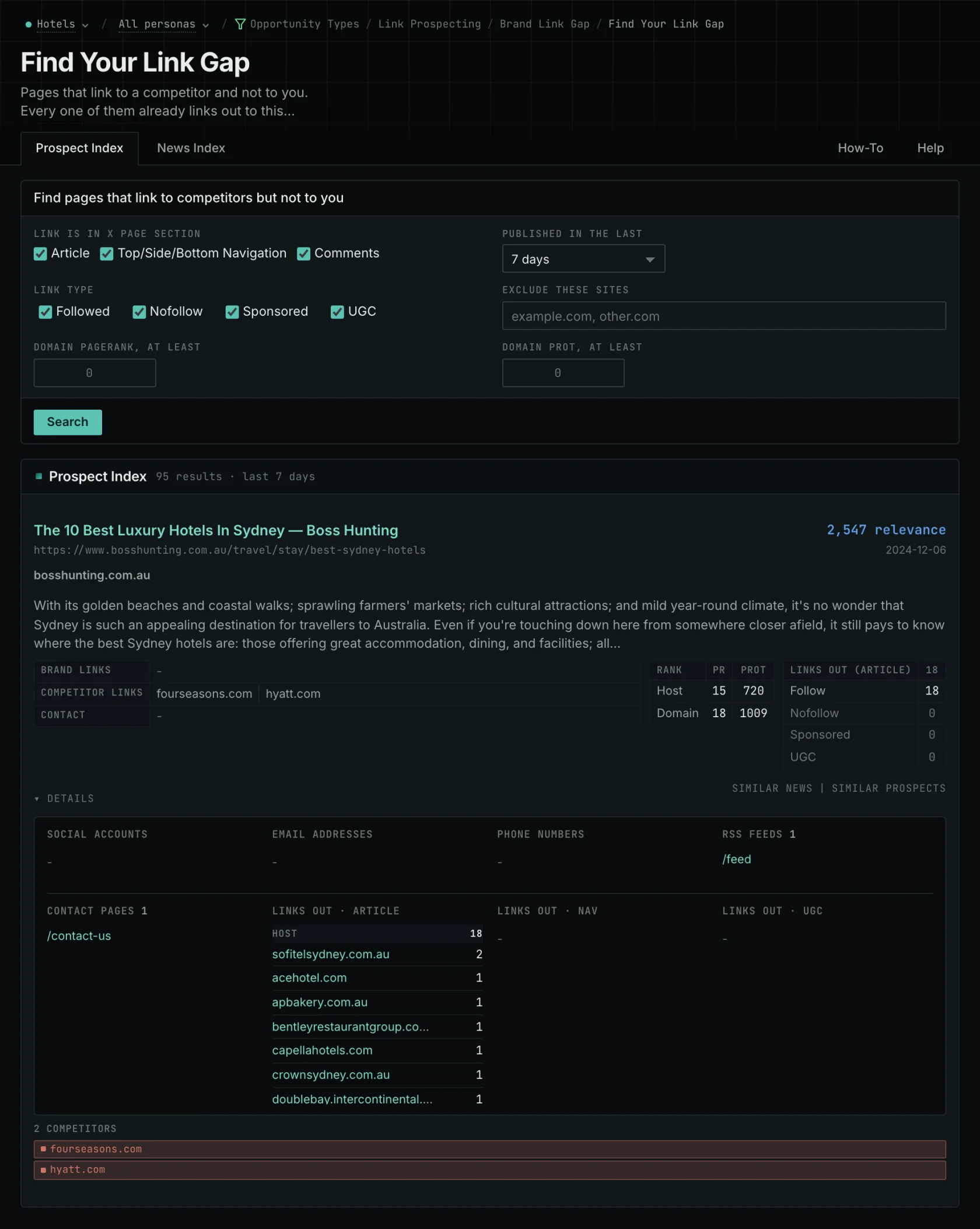Click the Search button
Screen dimensions: 980x1229
click(x=68, y=422)
